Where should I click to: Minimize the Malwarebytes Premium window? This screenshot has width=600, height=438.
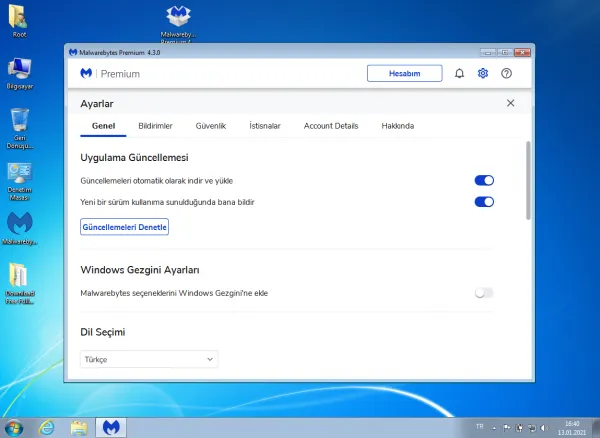tap(488, 53)
